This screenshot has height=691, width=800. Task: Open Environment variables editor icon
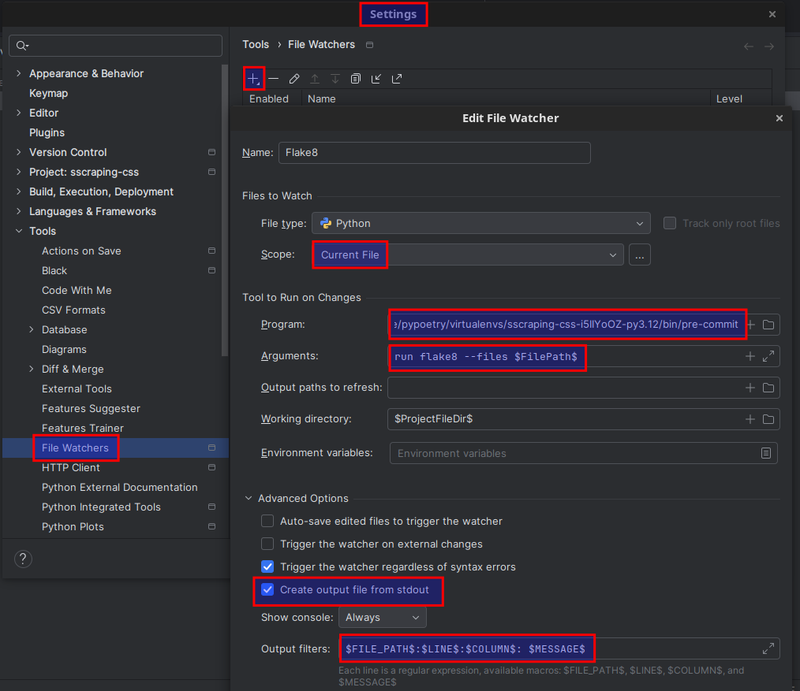[x=766, y=453]
